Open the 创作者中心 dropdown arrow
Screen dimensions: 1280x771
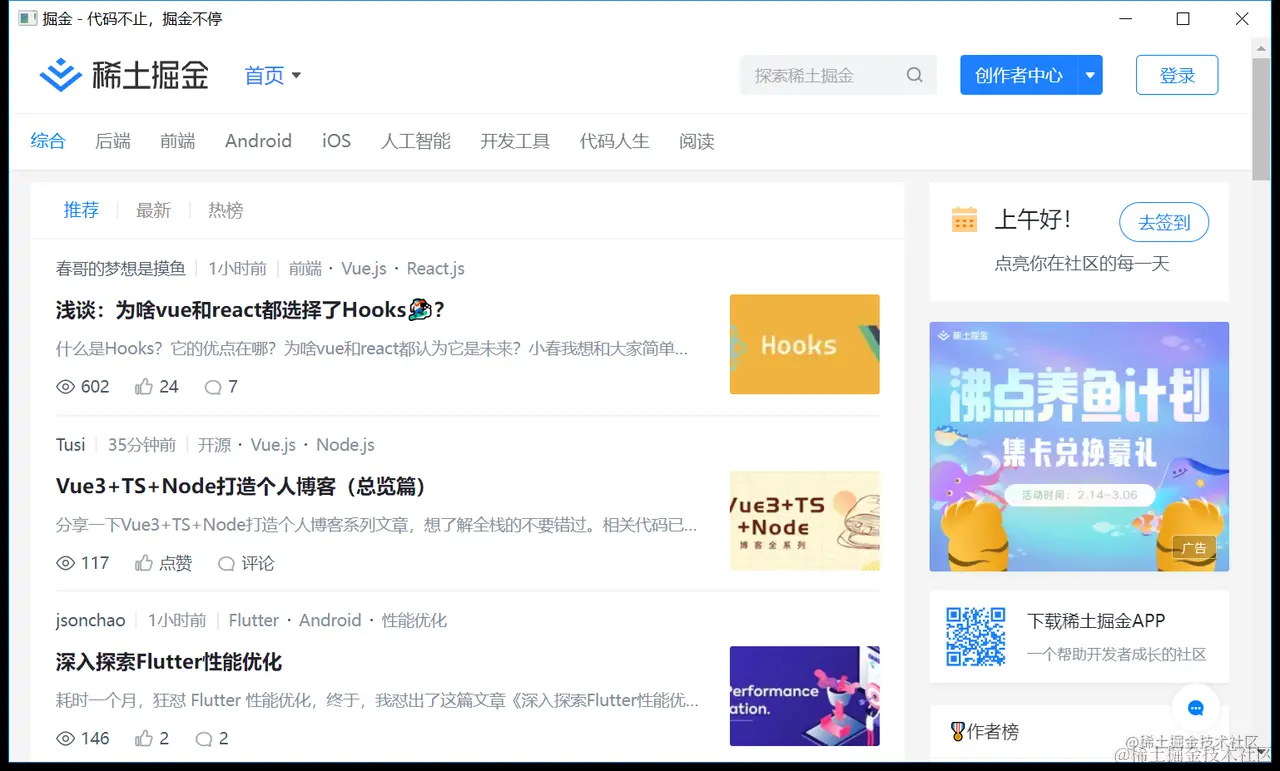1090,74
